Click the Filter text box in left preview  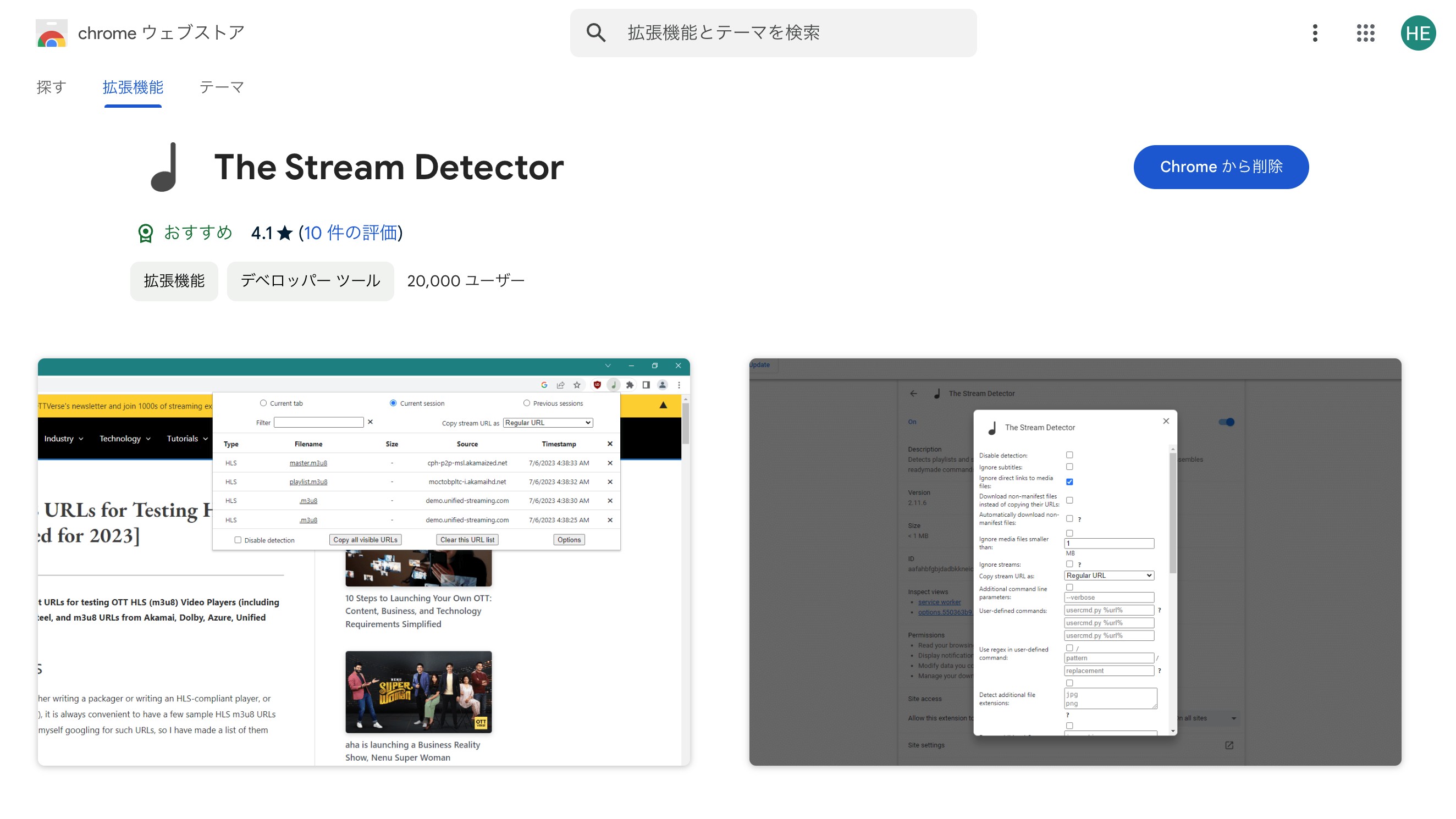[318, 422]
